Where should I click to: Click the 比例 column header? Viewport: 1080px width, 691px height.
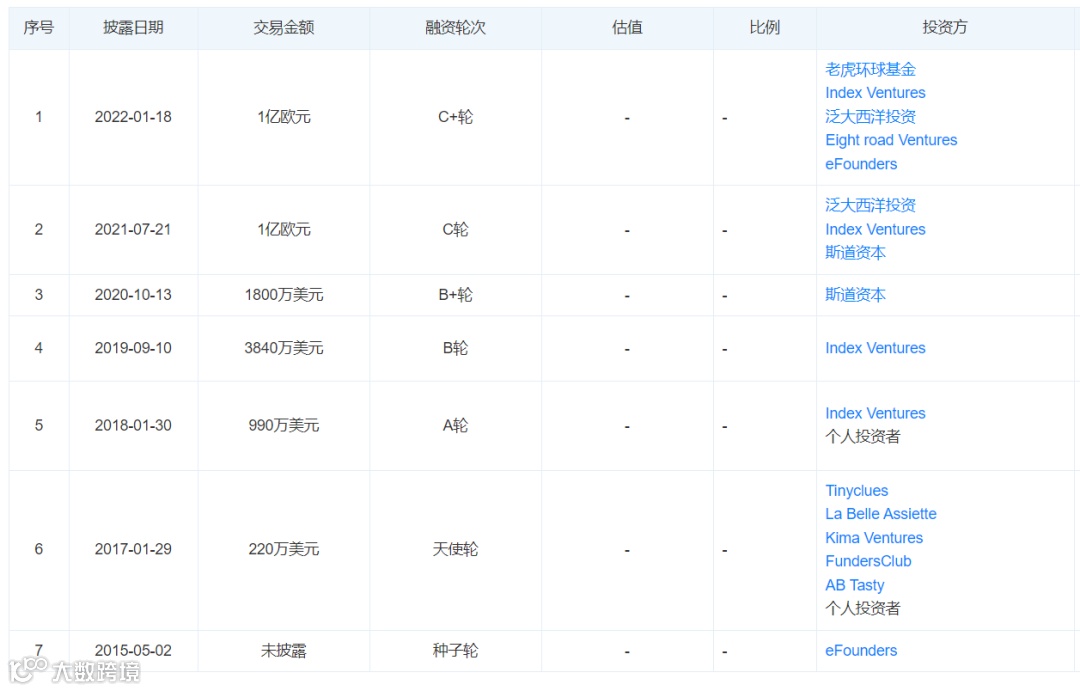click(765, 28)
